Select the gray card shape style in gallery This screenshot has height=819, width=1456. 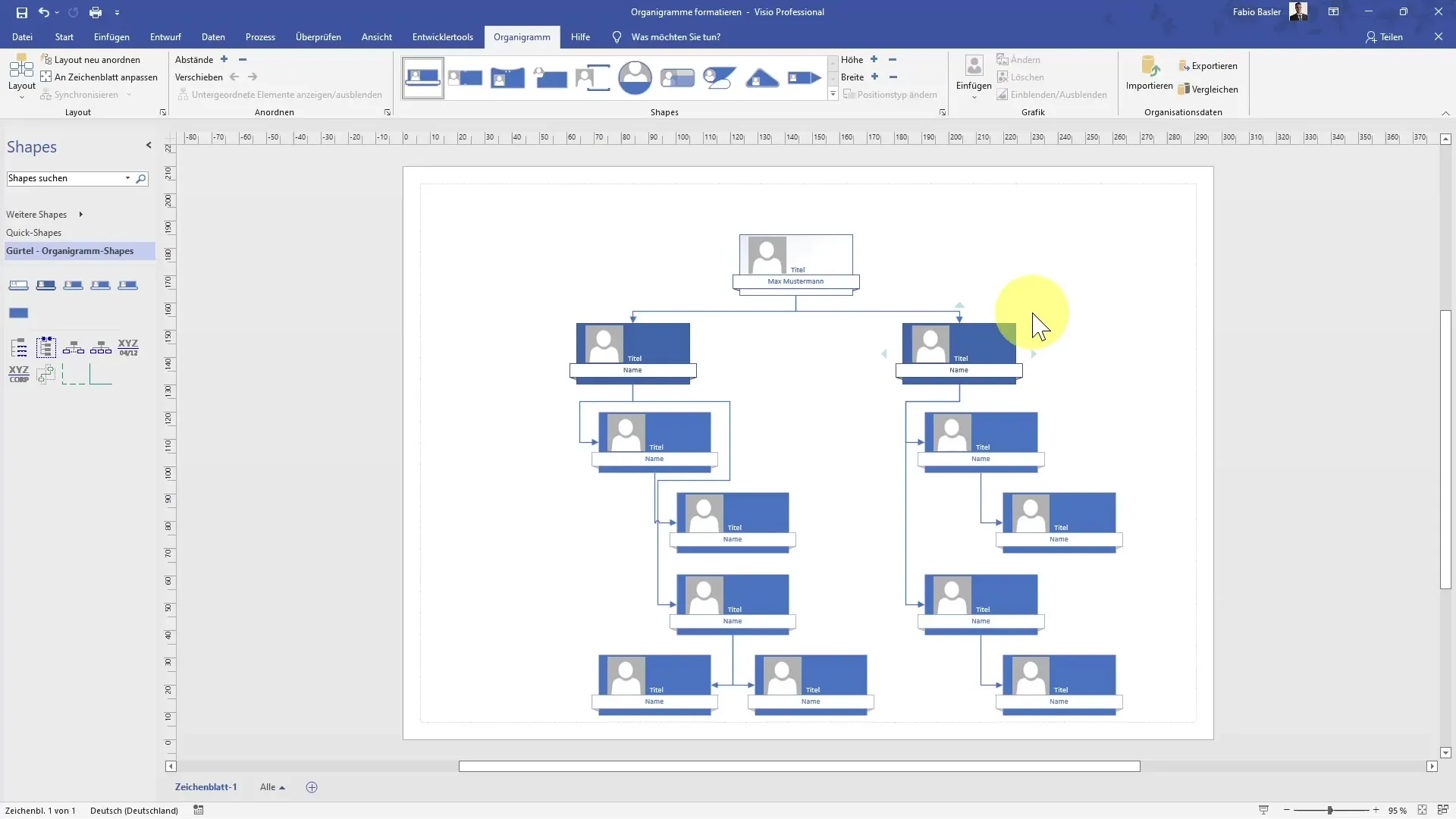pyautogui.click(x=677, y=77)
